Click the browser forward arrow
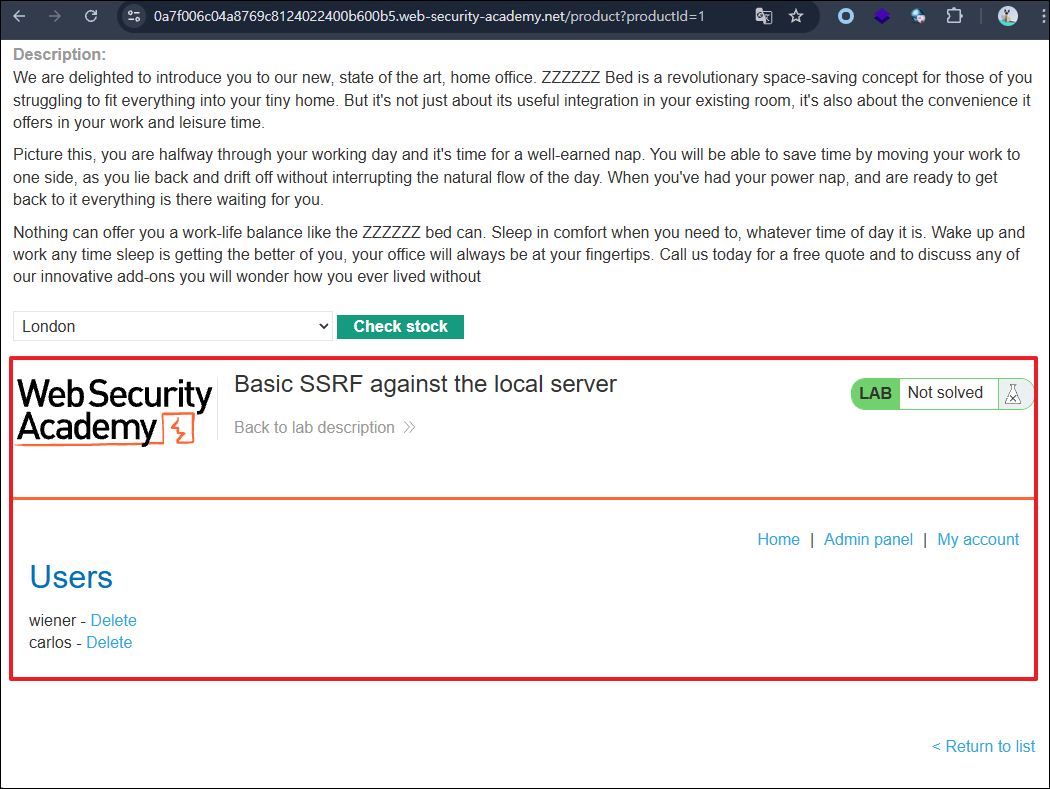 point(55,16)
